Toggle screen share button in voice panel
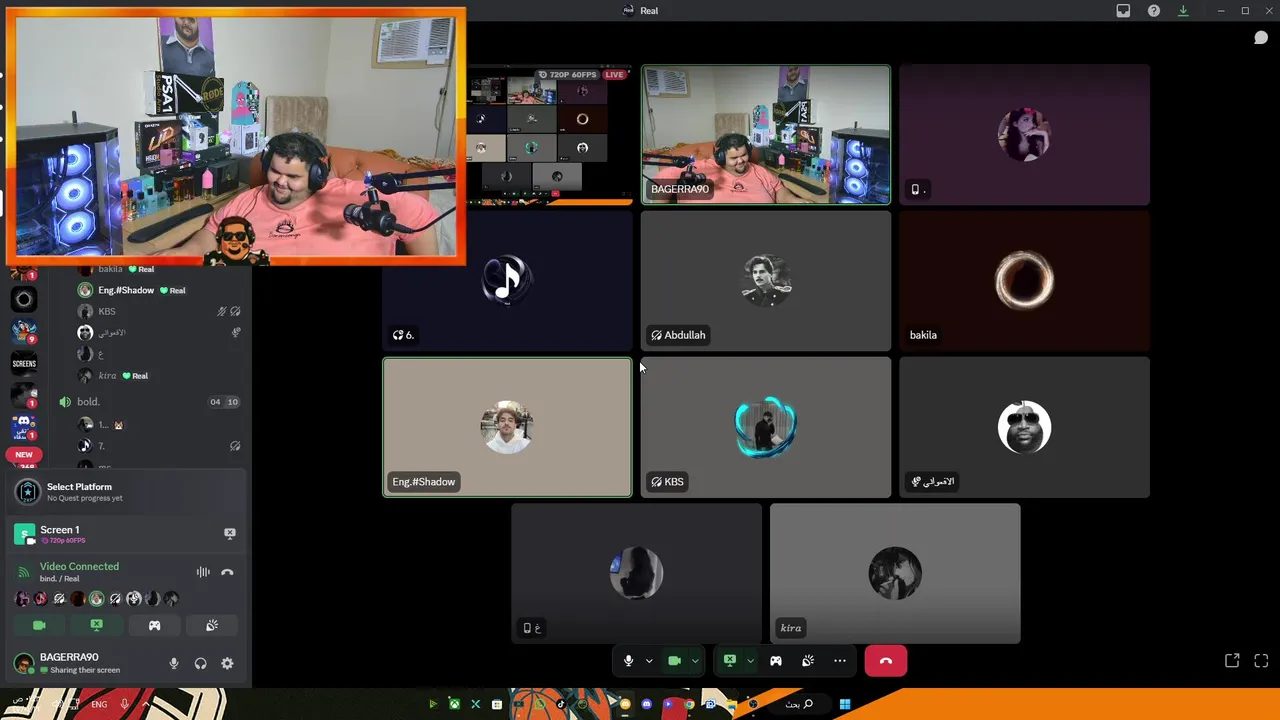1280x720 pixels. (96, 625)
